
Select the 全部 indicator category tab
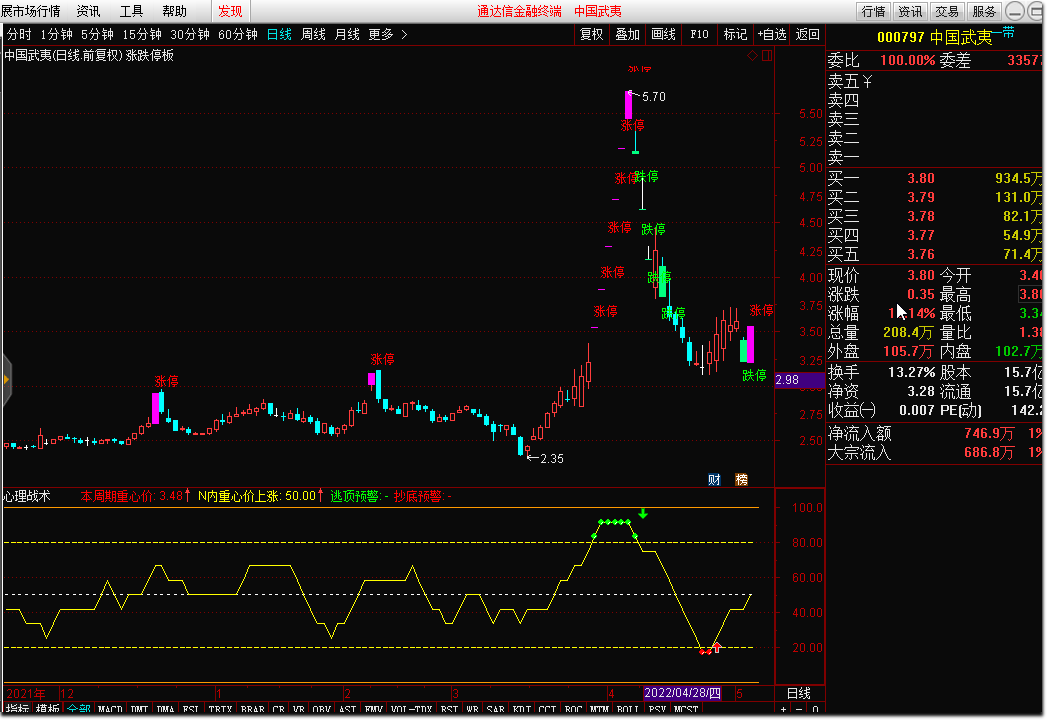[79, 709]
